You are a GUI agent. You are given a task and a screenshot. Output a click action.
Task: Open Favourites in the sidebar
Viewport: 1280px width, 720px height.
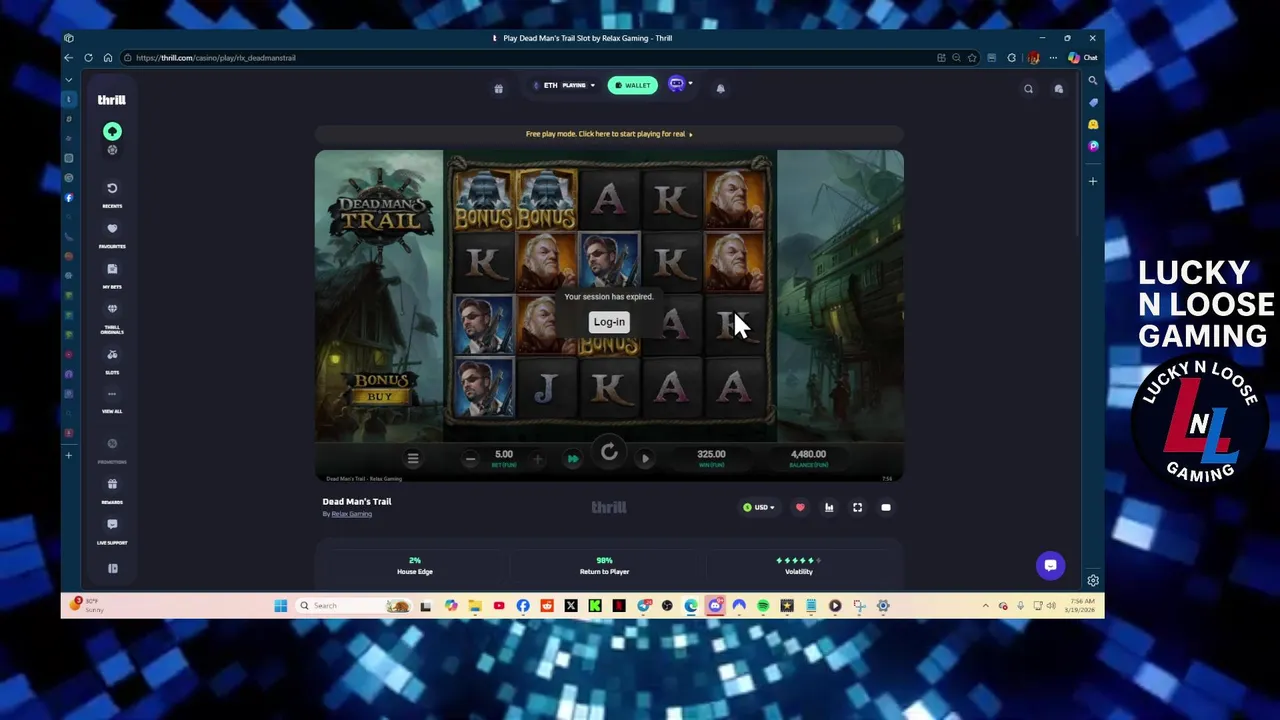tap(112, 235)
